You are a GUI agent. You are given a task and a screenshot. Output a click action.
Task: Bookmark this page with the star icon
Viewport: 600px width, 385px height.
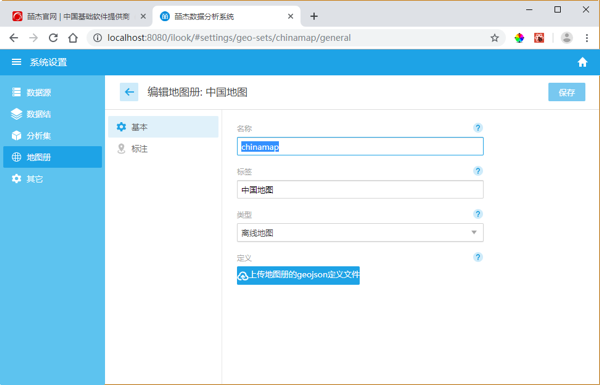tap(494, 38)
